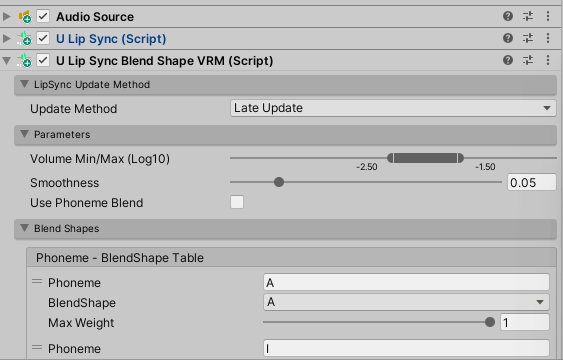
Task: Disable the Audio Source component checkbox
Action: (43, 17)
